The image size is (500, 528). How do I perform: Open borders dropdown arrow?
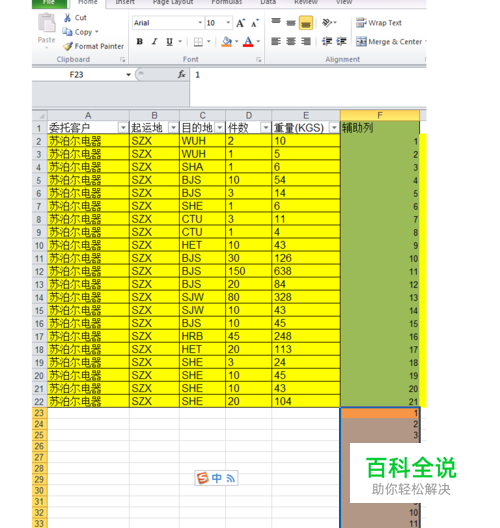point(209,42)
